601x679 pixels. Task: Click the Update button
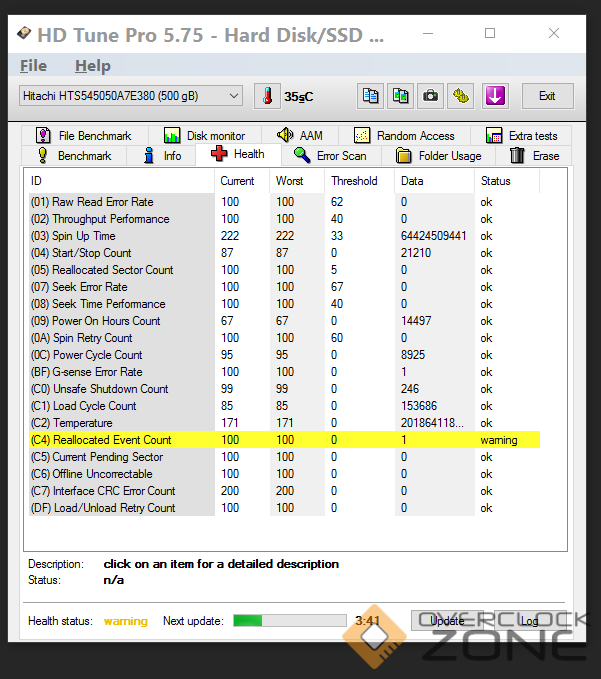pos(447,621)
